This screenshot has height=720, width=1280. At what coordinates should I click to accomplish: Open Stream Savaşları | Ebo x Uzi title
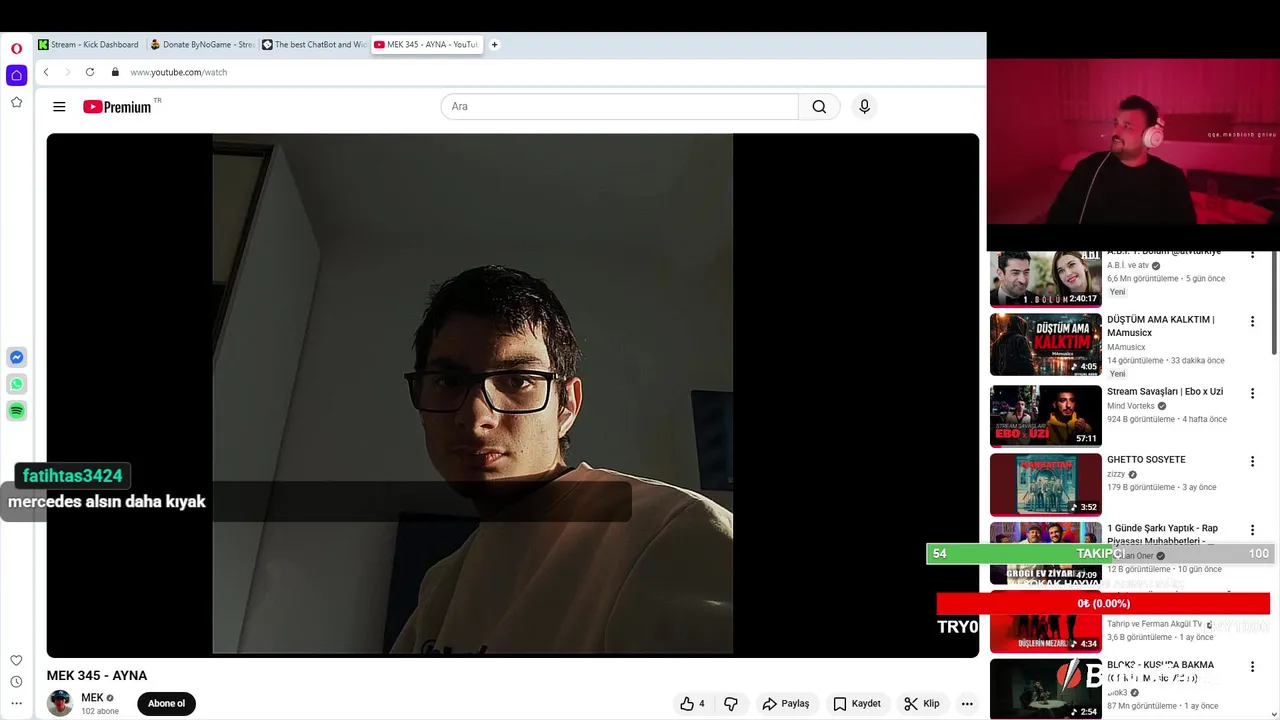[x=1165, y=392]
